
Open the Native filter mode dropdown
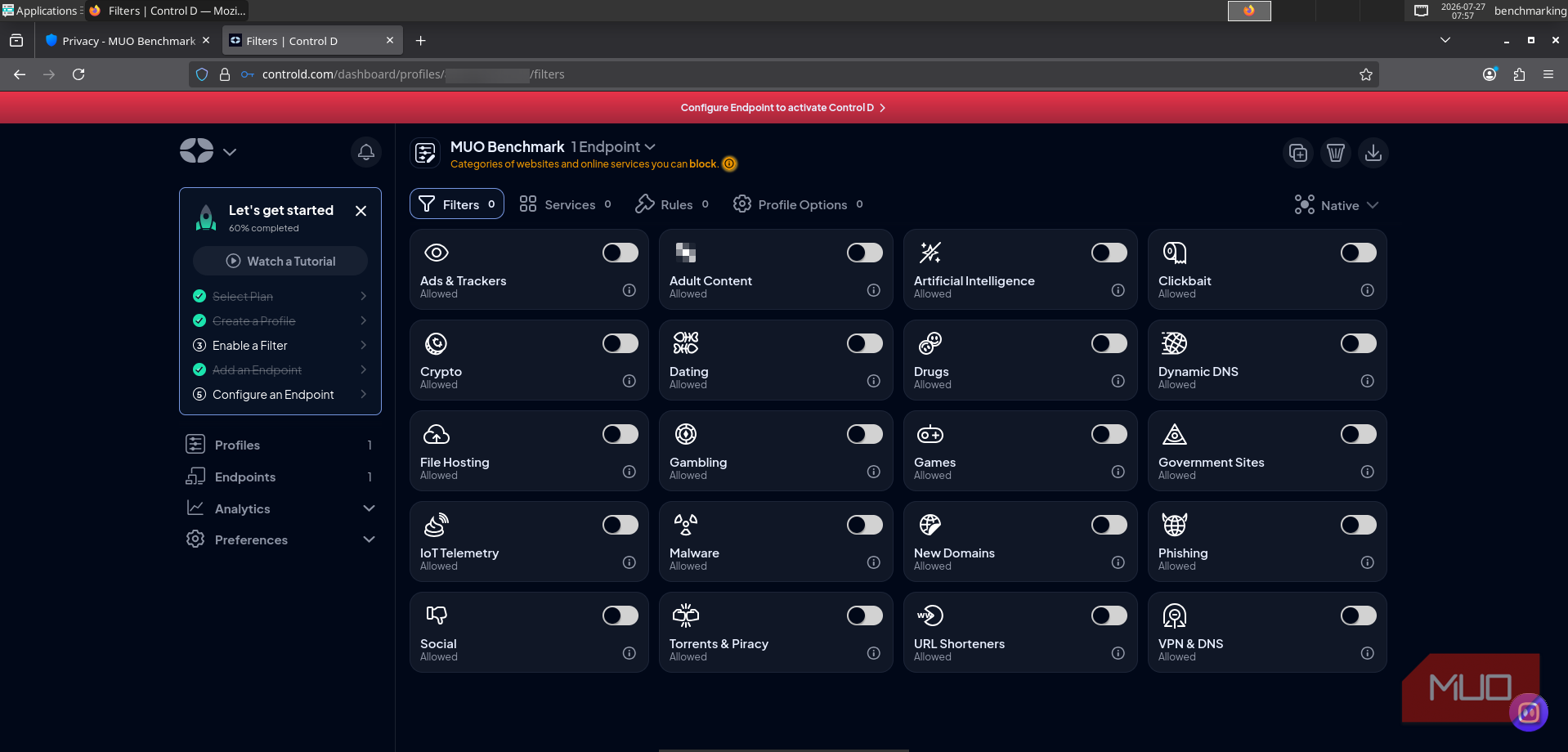pyautogui.click(x=1337, y=205)
